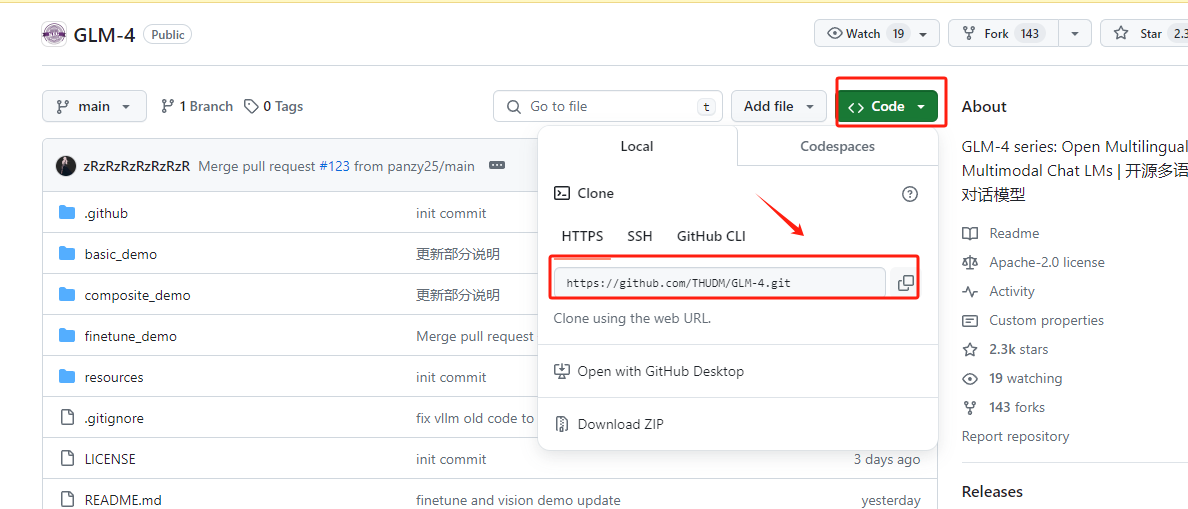1188x509 pixels.
Task: Expand the Fork options dropdown arrow
Action: click(x=1074, y=33)
